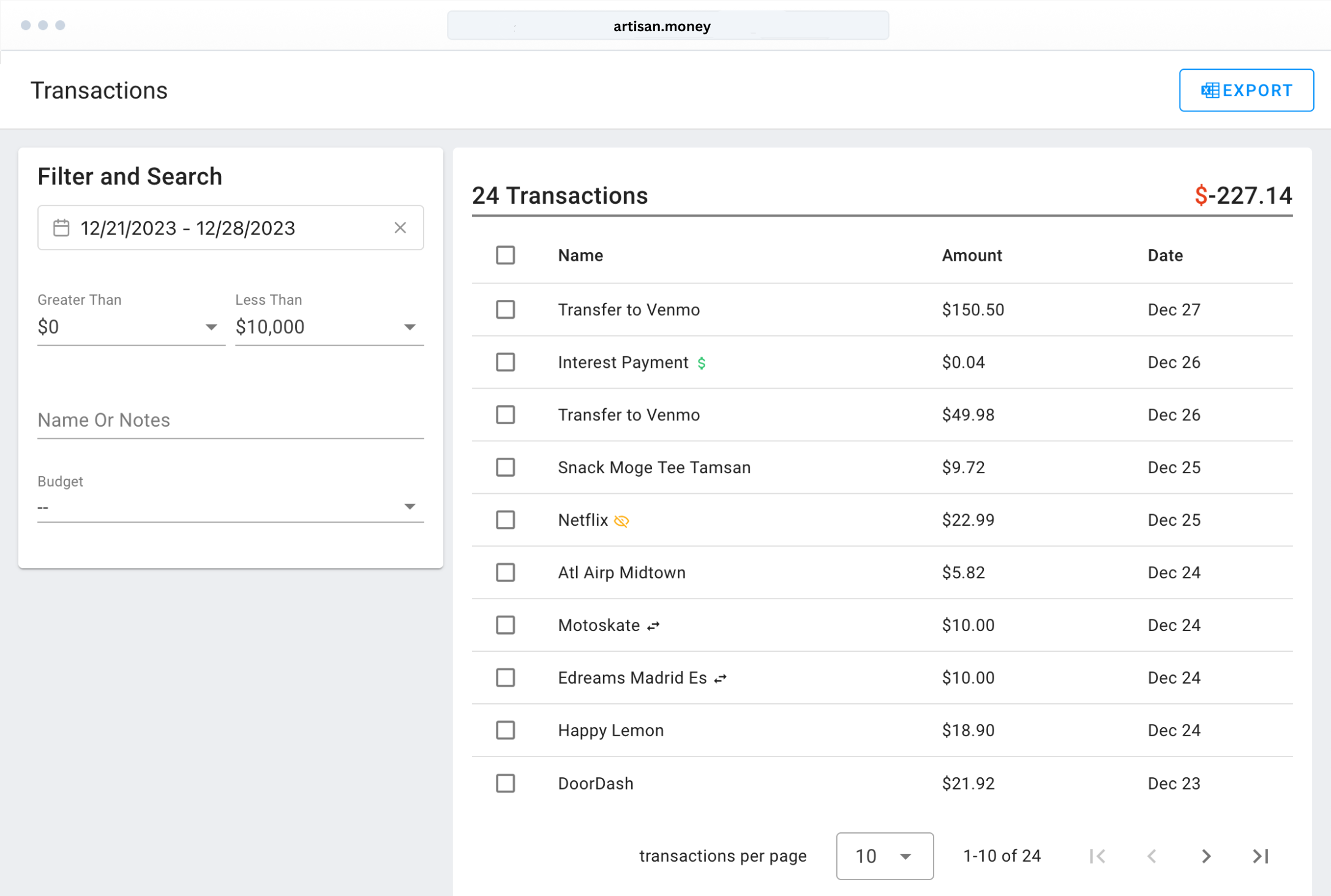The width and height of the screenshot is (1331, 896).
Task: Click the transfer arrows icon beside Motoskate
Action: click(654, 625)
